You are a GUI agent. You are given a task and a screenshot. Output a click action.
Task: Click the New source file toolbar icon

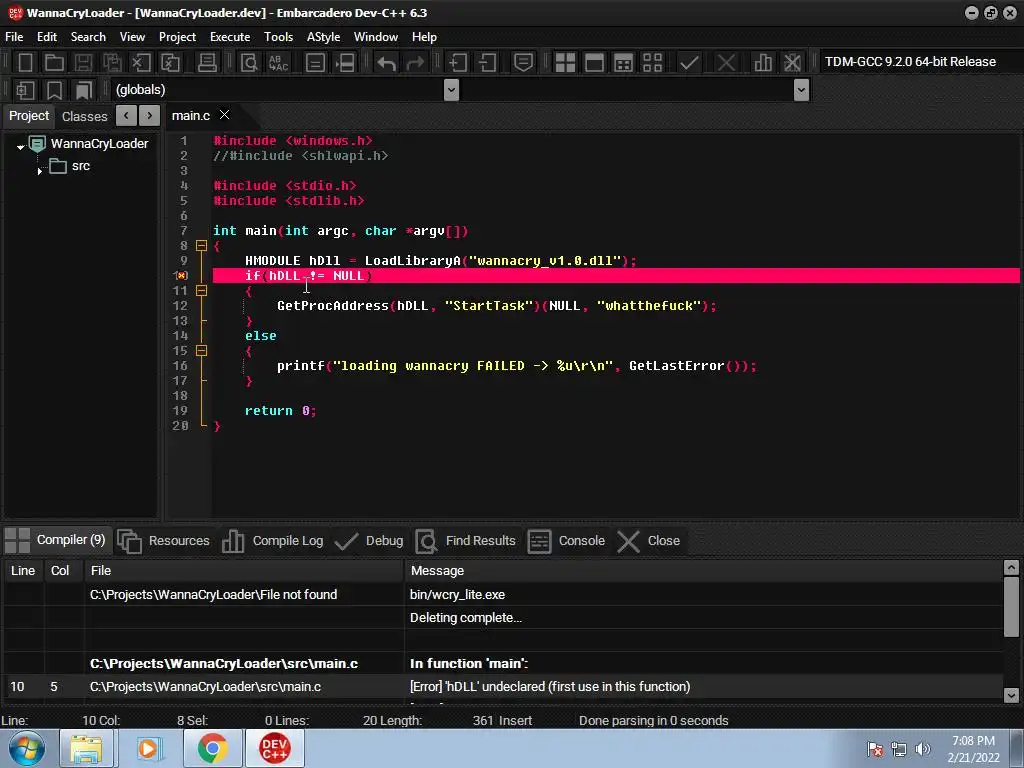(25, 63)
